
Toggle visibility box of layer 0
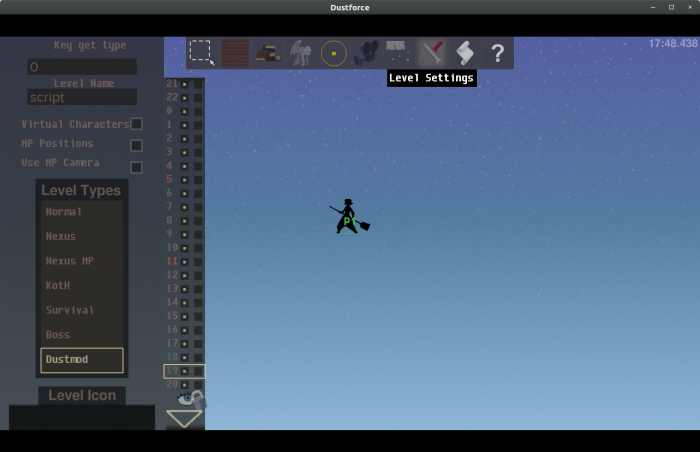coord(184,111)
